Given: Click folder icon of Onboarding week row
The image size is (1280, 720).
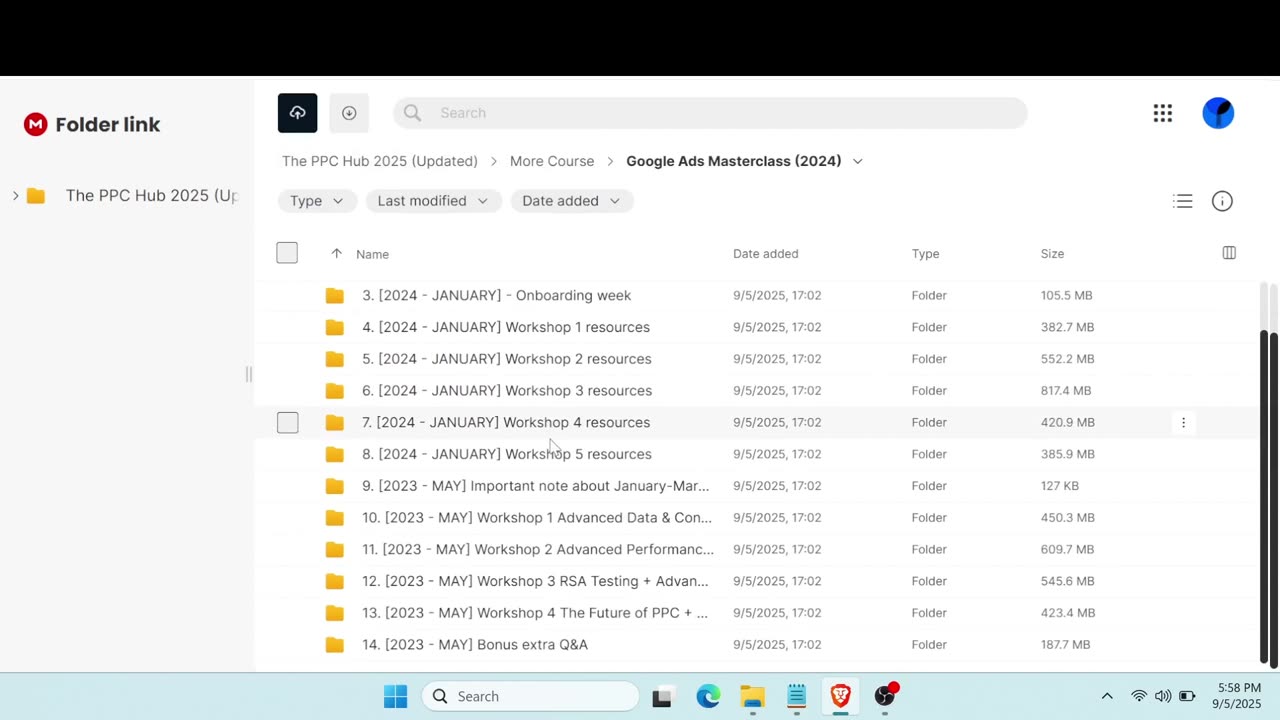Looking at the screenshot, I should coord(335,296).
